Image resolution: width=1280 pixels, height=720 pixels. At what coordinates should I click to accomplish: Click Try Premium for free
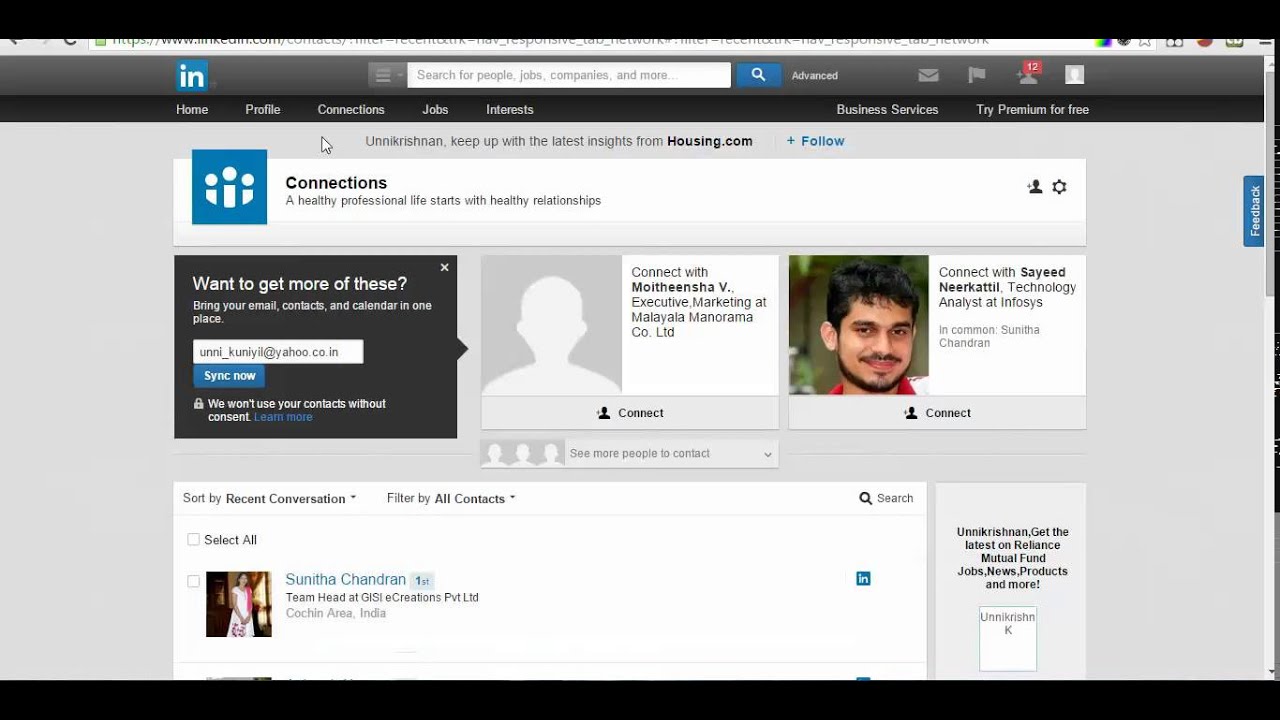[1032, 110]
